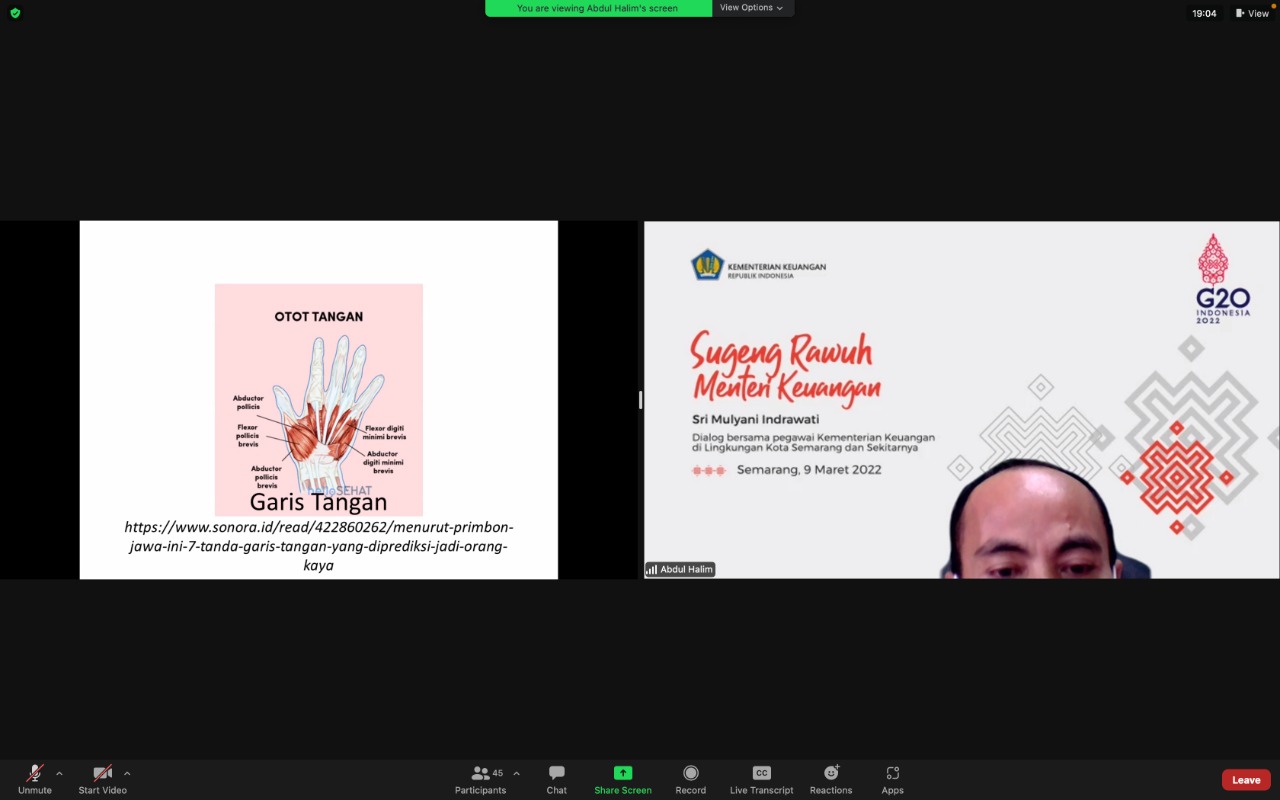Click the divider handle between screen and video

[x=640, y=400]
